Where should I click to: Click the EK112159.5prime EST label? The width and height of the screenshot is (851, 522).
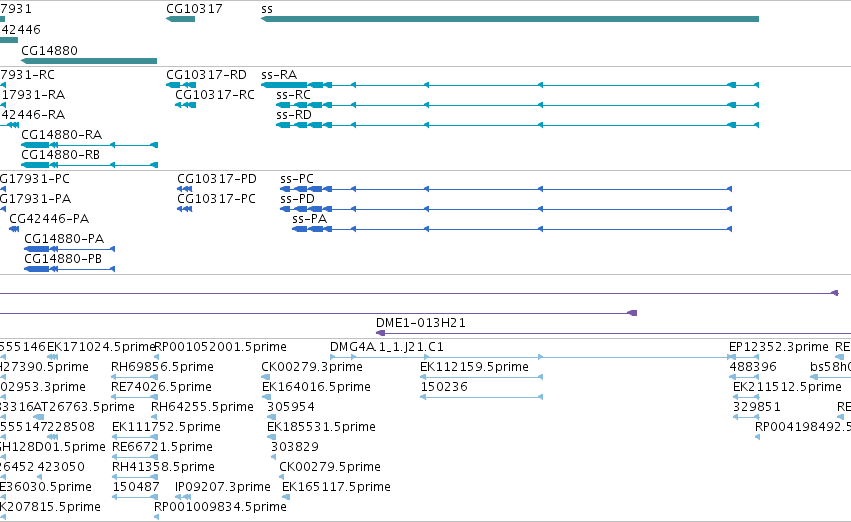474,367
